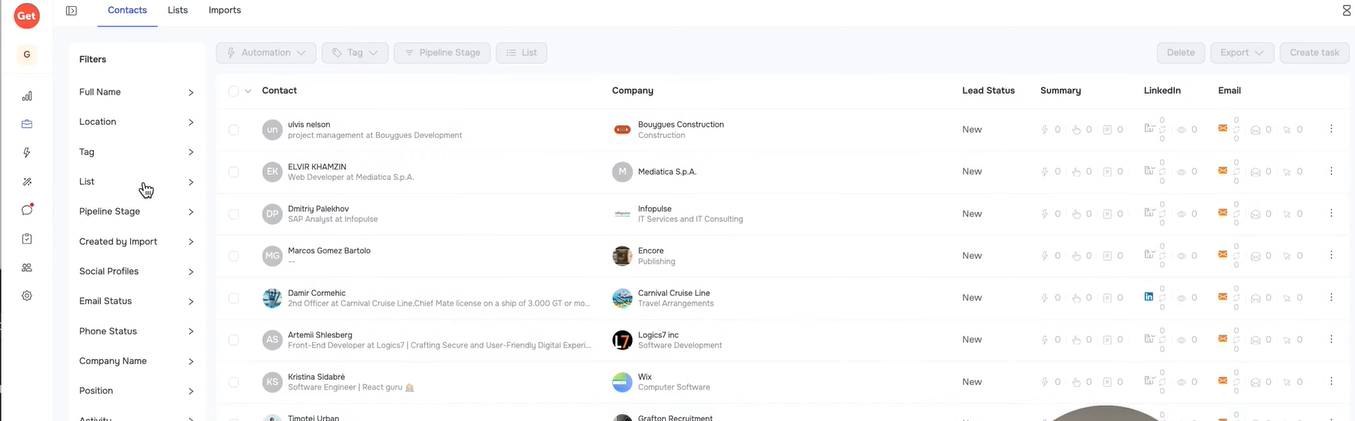Select checkbox for Dmitriy Palekhov

click(233, 214)
